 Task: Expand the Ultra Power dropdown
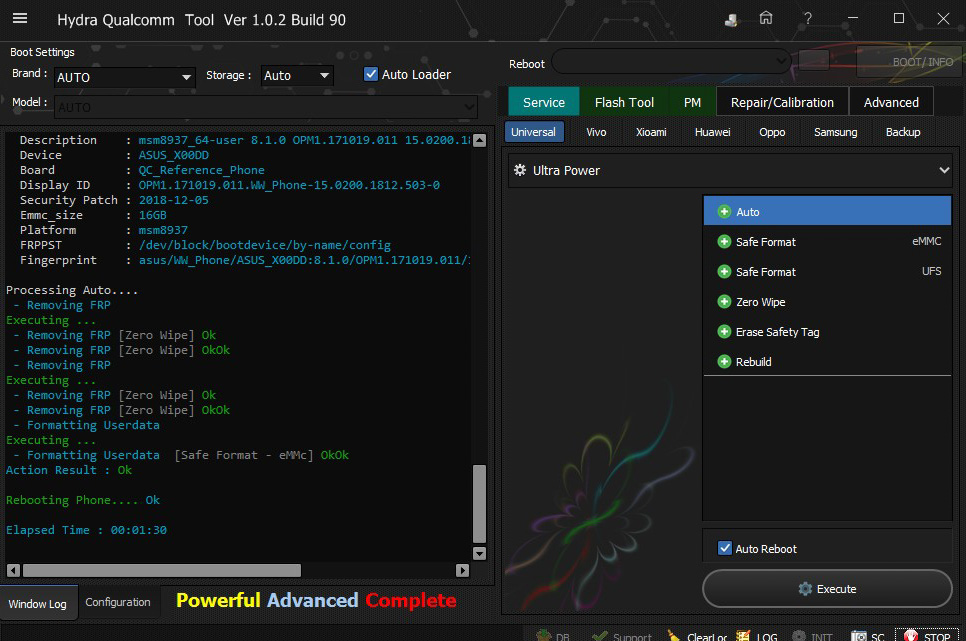tap(943, 171)
